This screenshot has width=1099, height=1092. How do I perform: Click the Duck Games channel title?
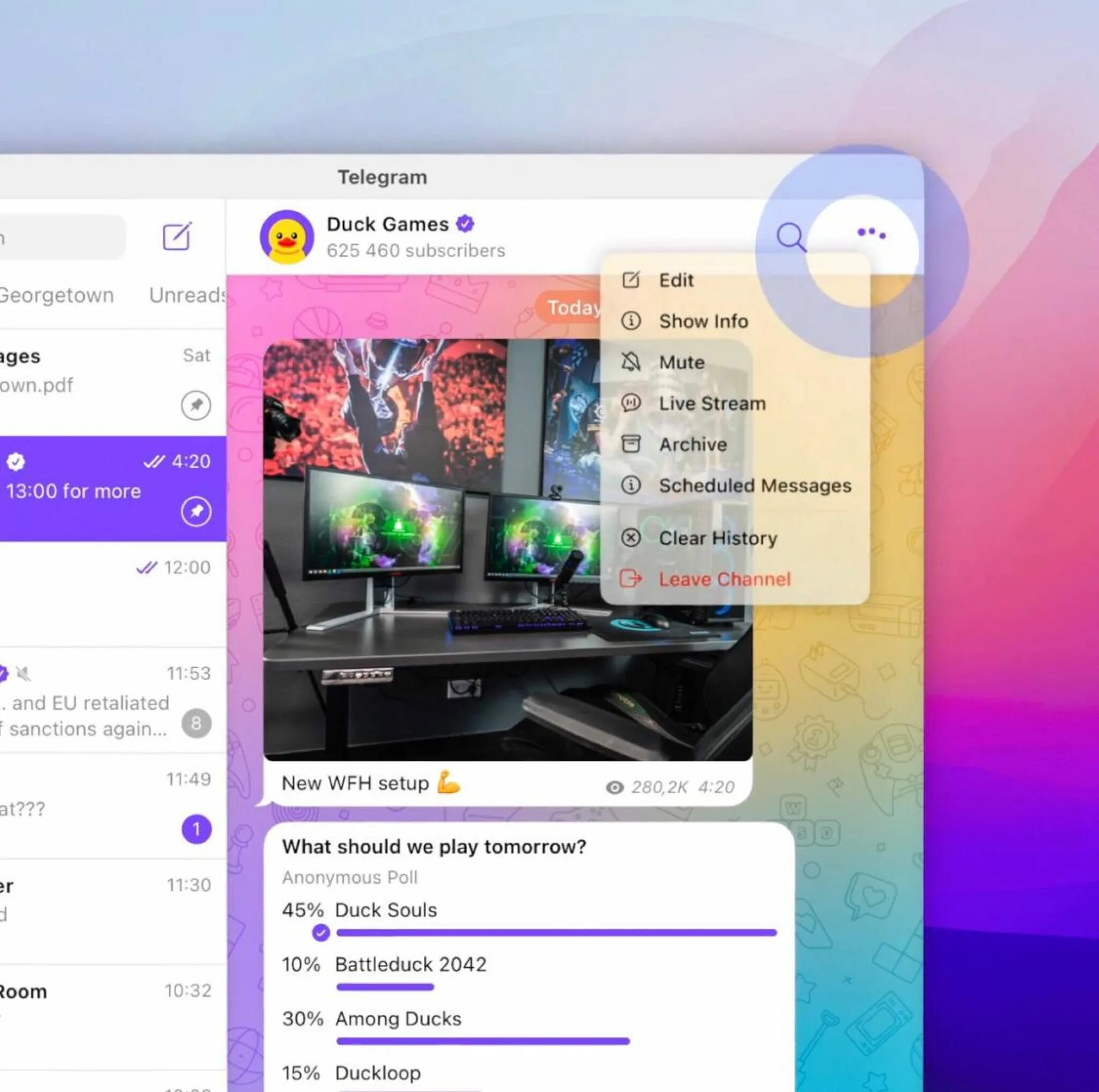pyautogui.click(x=387, y=224)
